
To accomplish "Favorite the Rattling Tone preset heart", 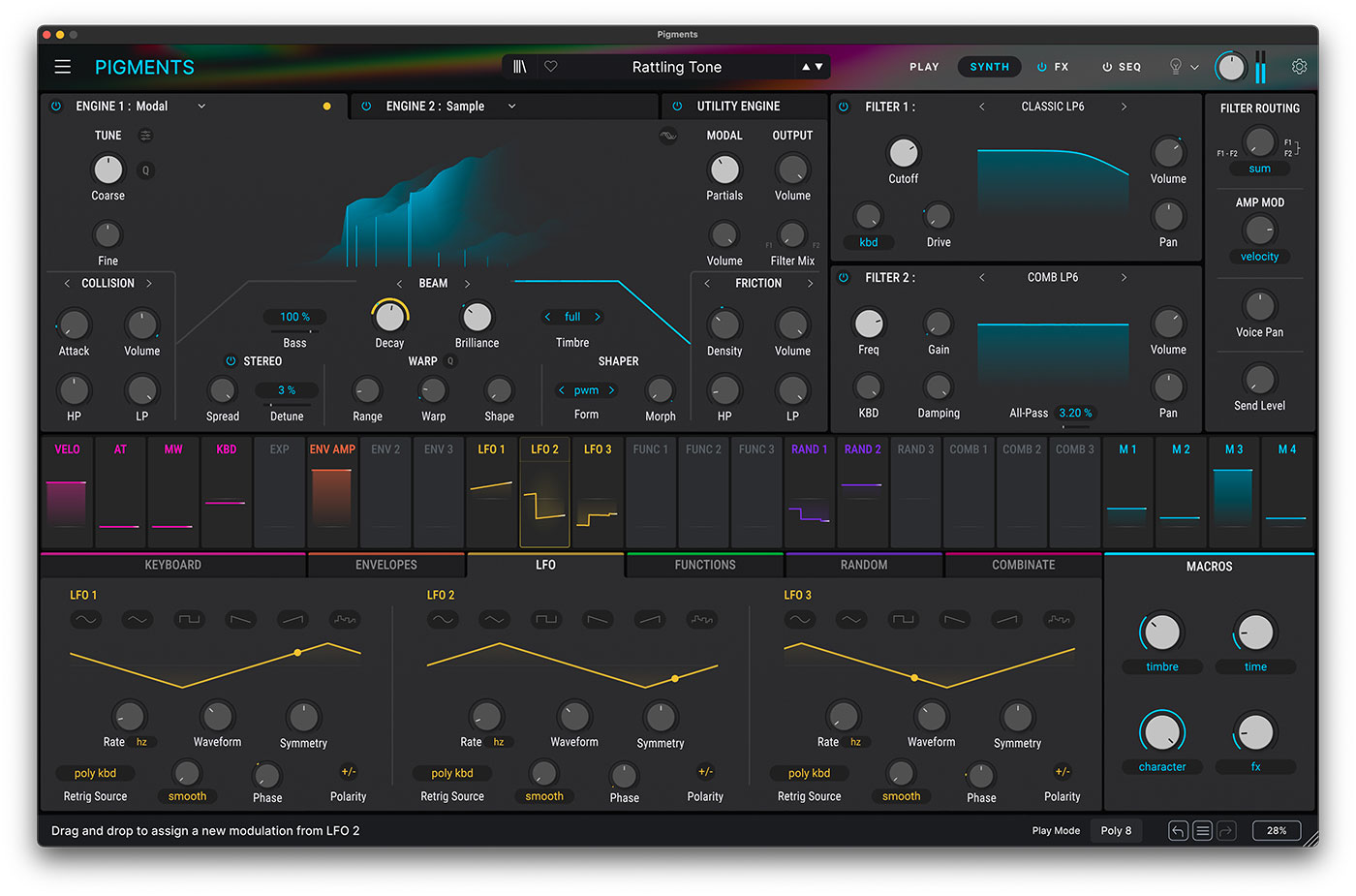I will point(551,67).
